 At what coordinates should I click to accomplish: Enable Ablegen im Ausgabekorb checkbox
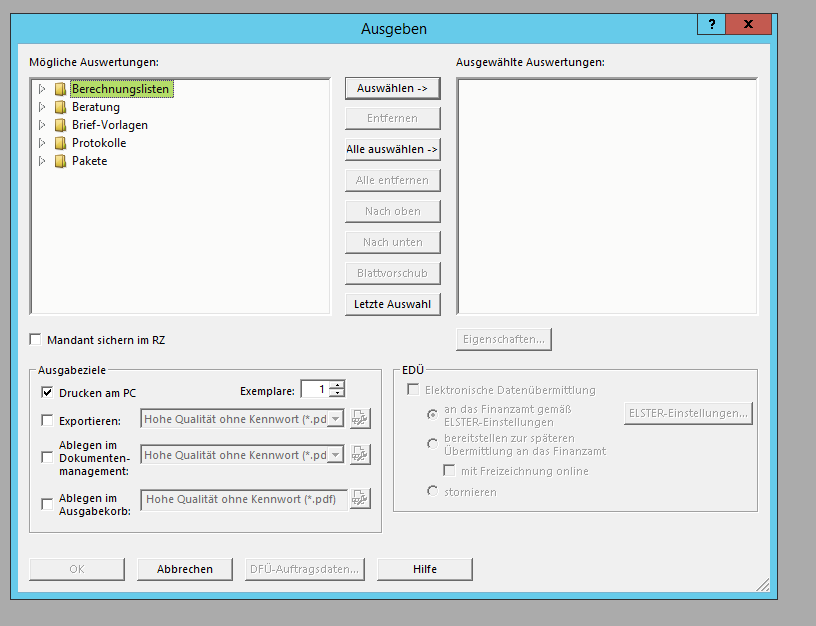coord(47,504)
